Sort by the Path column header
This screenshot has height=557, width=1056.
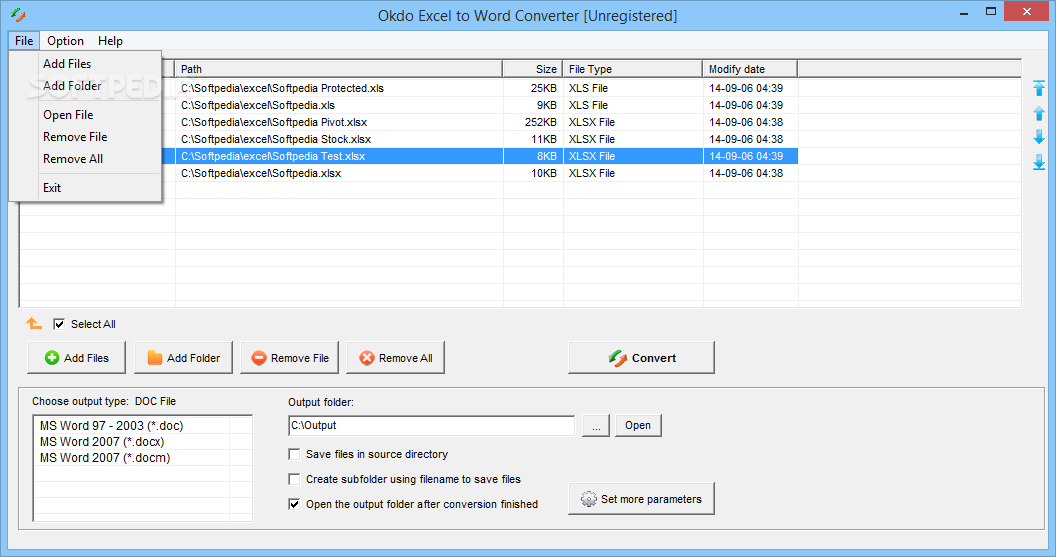coord(339,69)
